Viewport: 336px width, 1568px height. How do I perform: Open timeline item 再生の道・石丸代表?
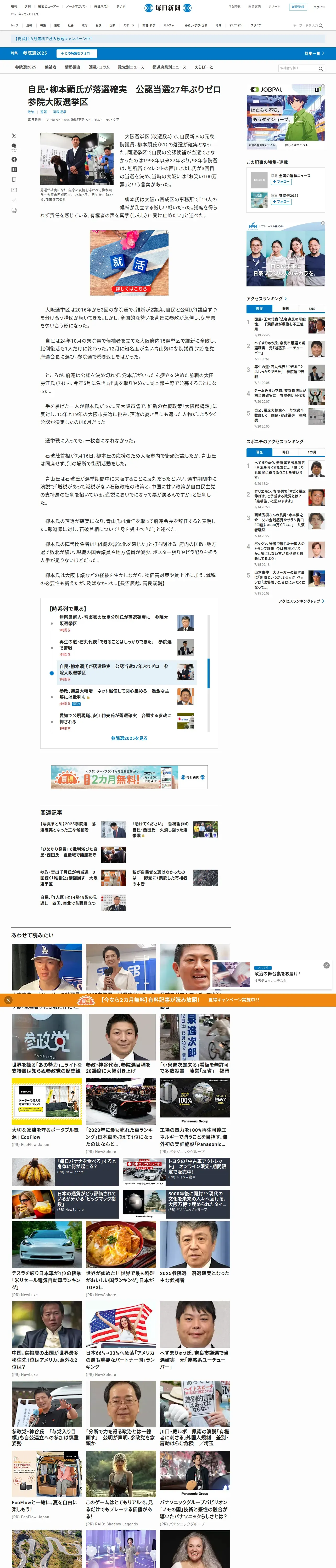115,645
